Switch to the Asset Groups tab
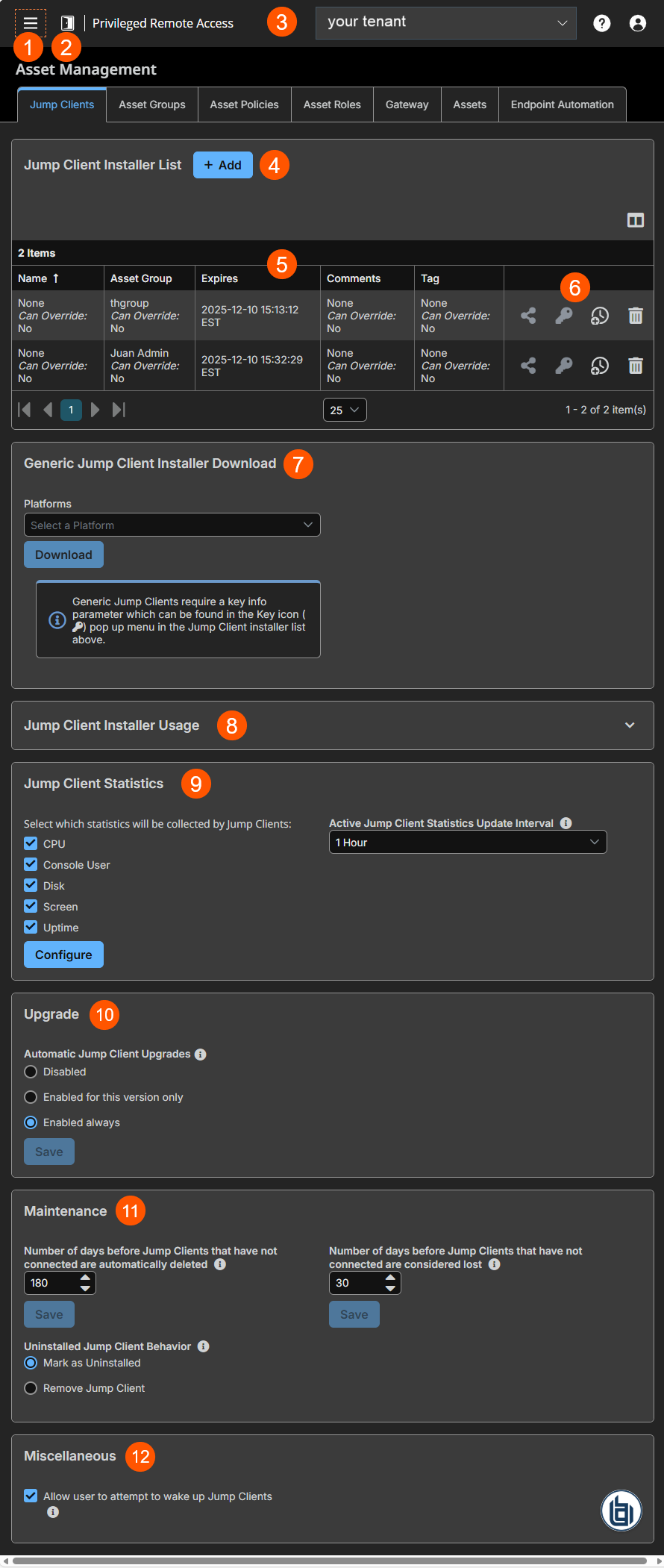The width and height of the screenshot is (664, 1568). (x=152, y=104)
